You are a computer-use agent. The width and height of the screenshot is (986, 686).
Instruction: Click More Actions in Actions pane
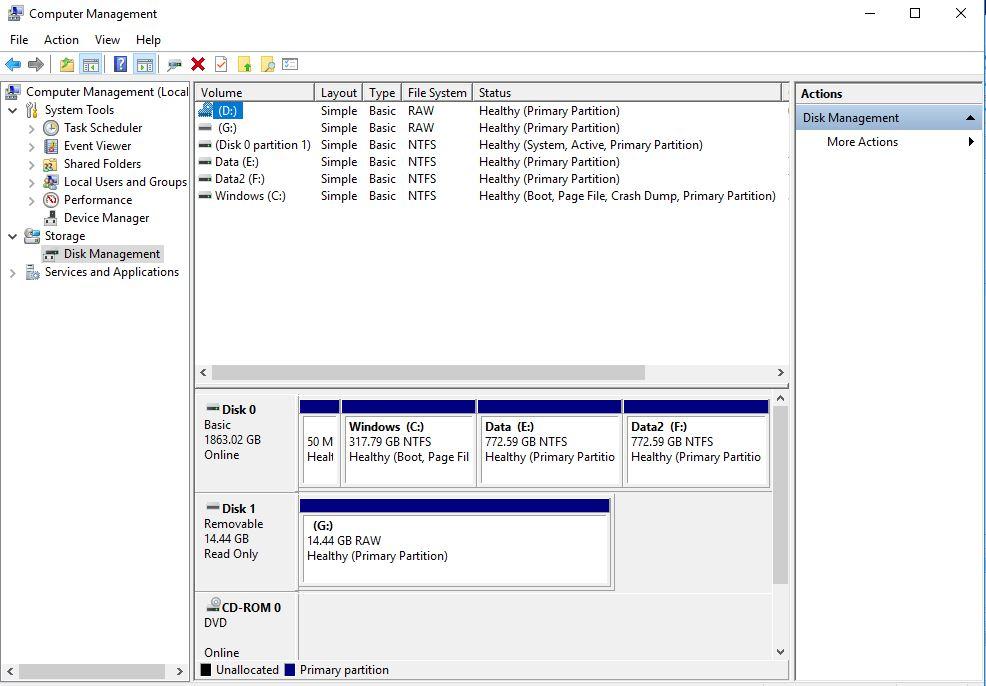(x=862, y=141)
